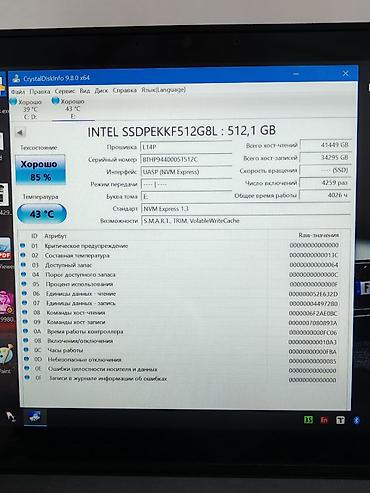Image resolution: width=370 pixels, height=493 pixels.
Task: Select the Единицы данных - чтение row
Action: pos(180,294)
